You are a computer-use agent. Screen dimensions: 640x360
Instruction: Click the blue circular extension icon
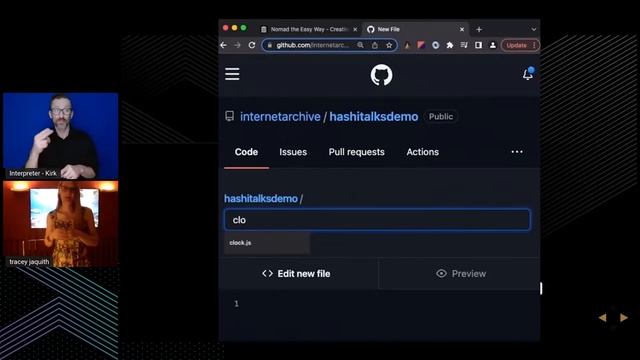pyautogui.click(x=436, y=45)
